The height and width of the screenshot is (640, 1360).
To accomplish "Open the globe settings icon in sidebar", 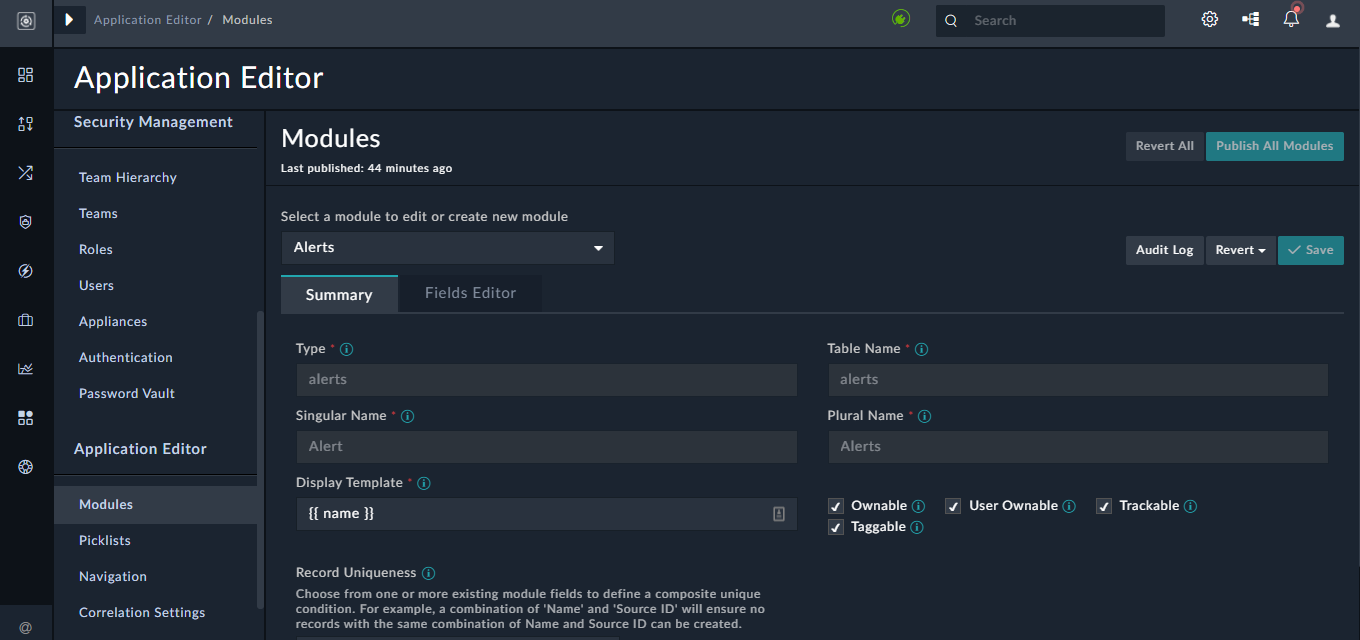I will [x=25, y=466].
